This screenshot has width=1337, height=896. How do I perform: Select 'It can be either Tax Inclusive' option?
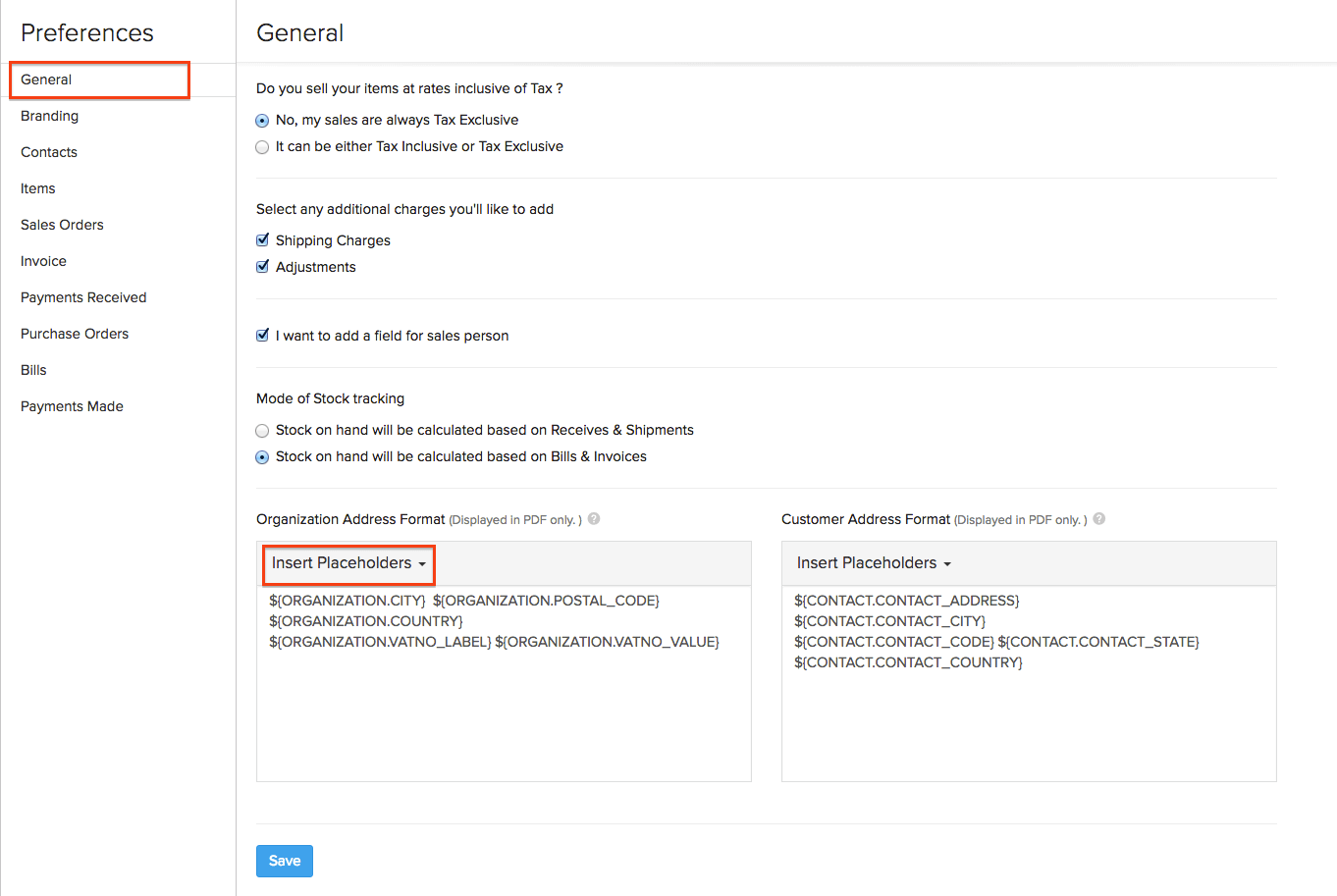(262, 147)
